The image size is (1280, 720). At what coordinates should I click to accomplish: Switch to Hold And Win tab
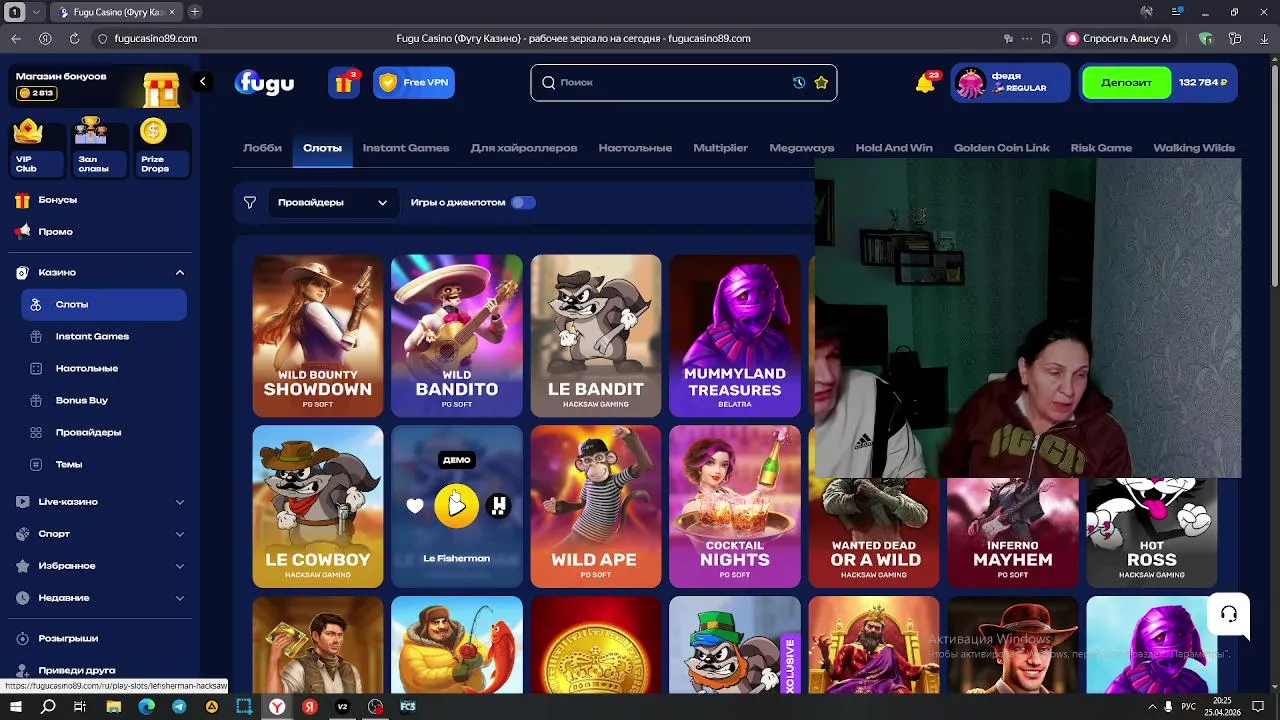point(894,148)
